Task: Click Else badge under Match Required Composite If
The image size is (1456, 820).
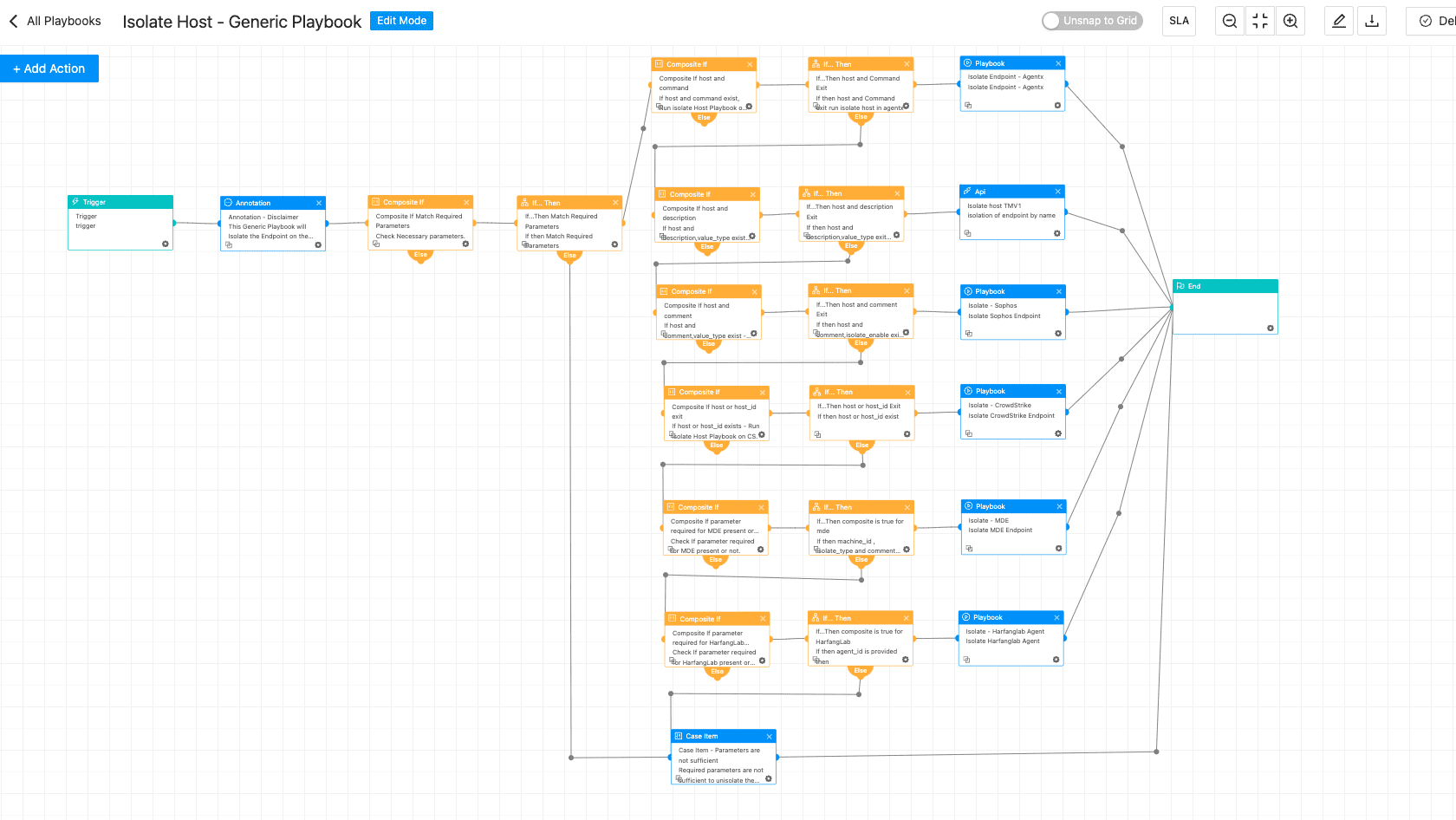Action: [420, 255]
